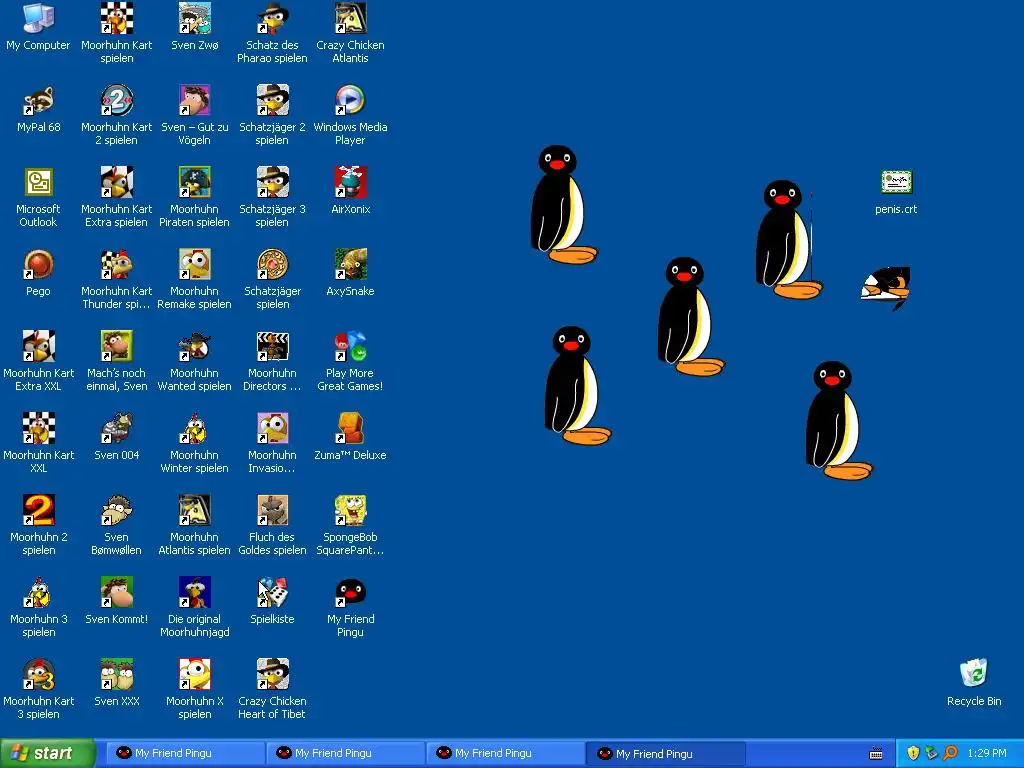Open the My Friend Pingu desktop shortcut
Image resolution: width=1024 pixels, height=768 pixels.
tap(351, 592)
